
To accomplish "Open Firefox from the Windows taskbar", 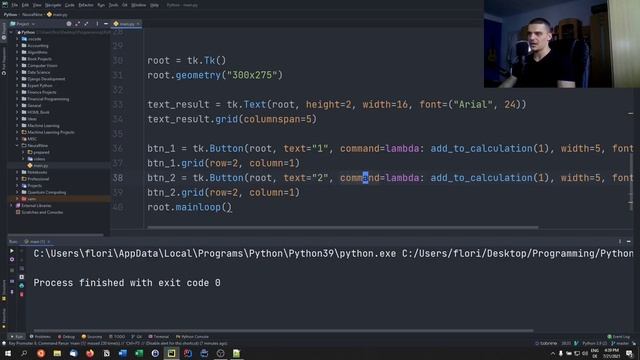I will click(90, 353).
